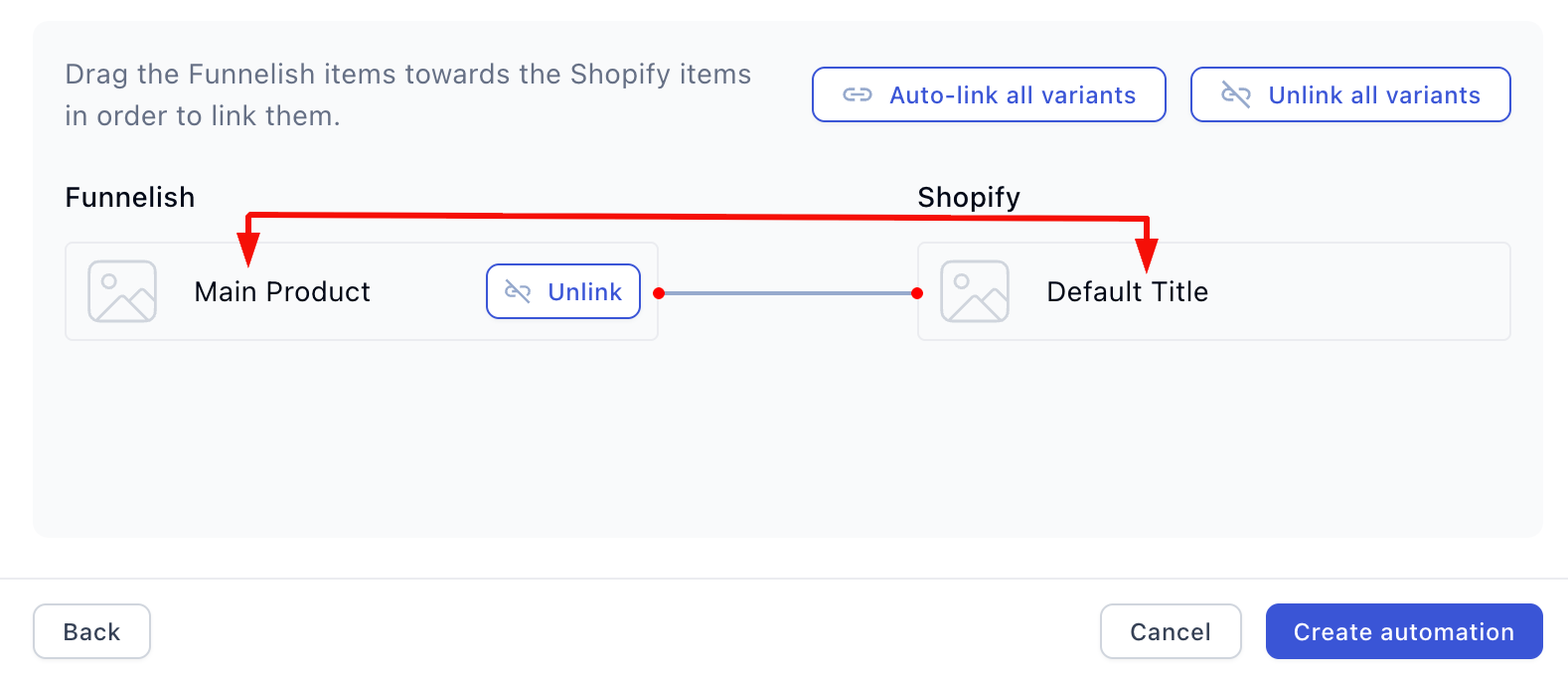
Task: Click the chain-link icon in Auto-link all variants
Action: point(857,95)
